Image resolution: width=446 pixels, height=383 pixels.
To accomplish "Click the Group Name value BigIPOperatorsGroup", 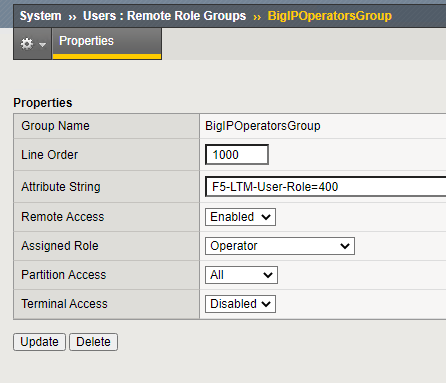I will pos(263,126).
